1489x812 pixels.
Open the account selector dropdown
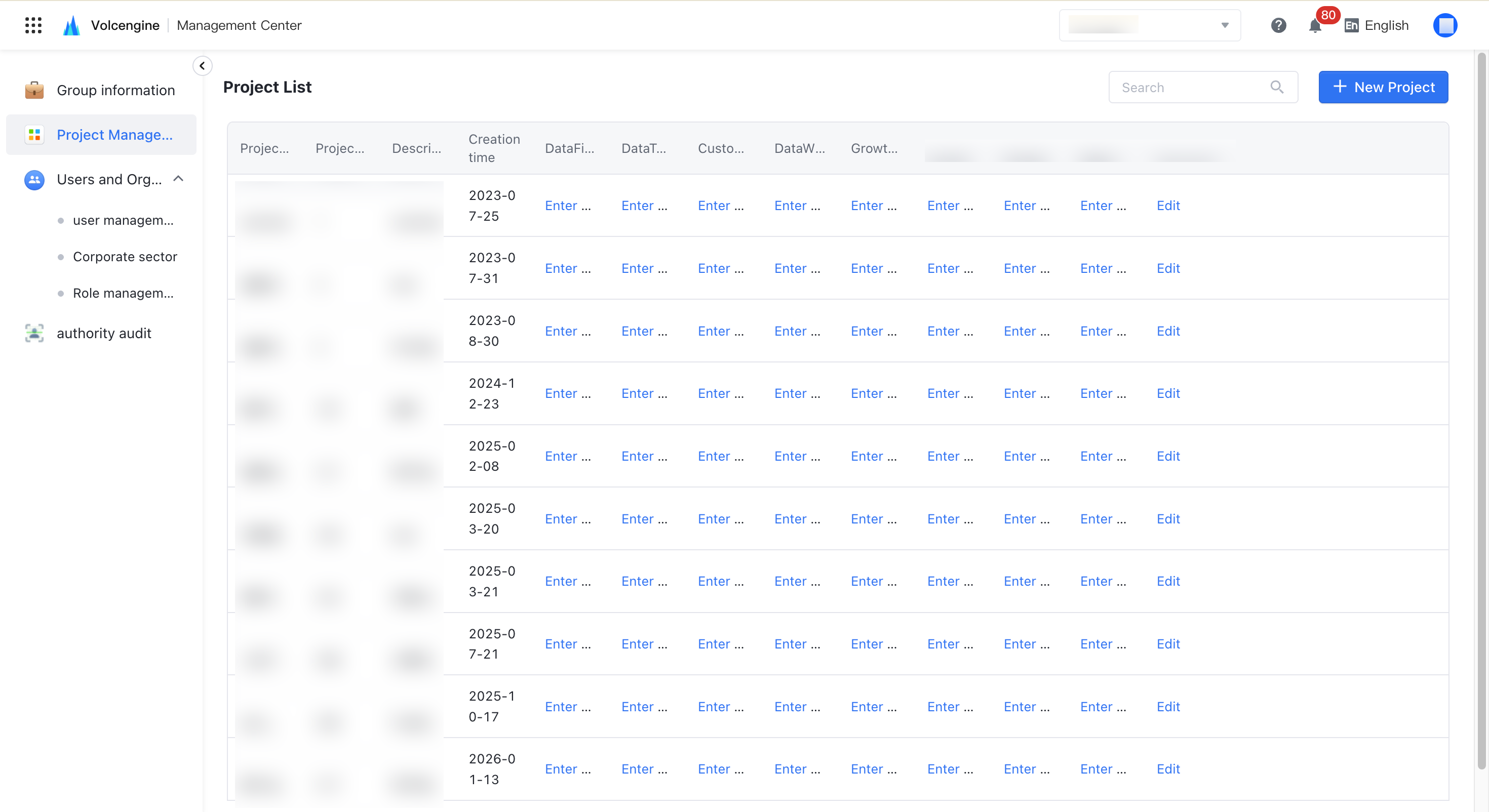click(1149, 25)
